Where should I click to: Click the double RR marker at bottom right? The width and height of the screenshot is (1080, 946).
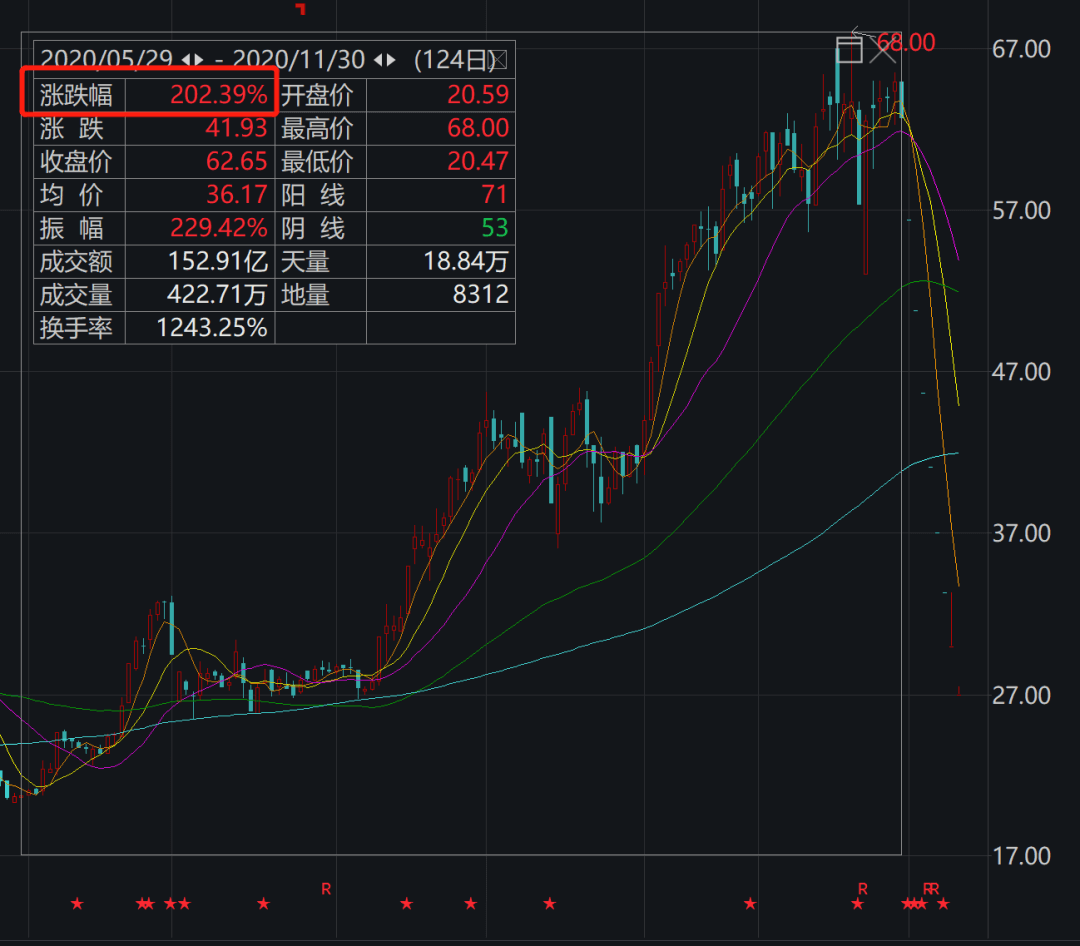931,889
